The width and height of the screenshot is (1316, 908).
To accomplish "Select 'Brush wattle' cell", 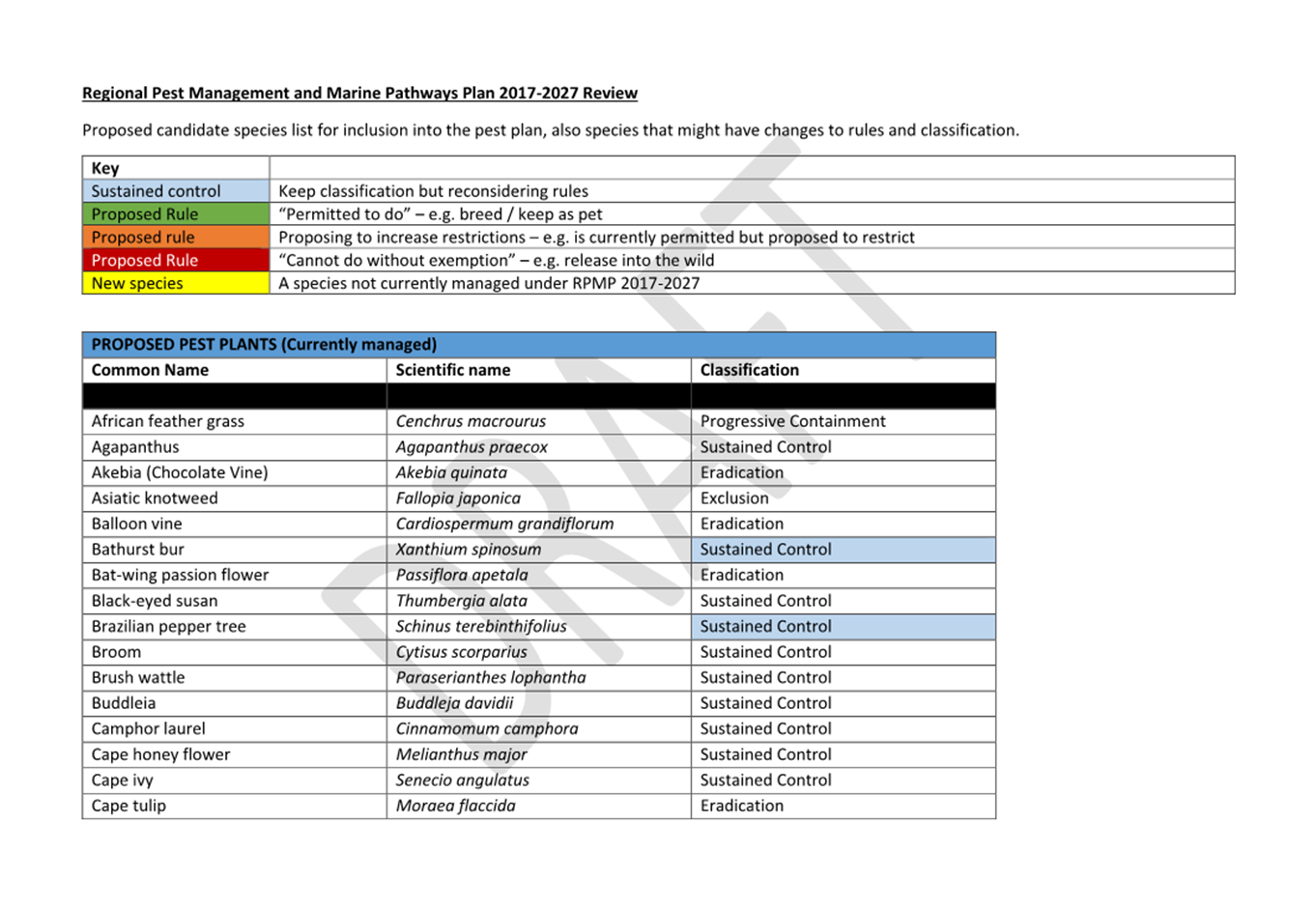I will 235,677.
